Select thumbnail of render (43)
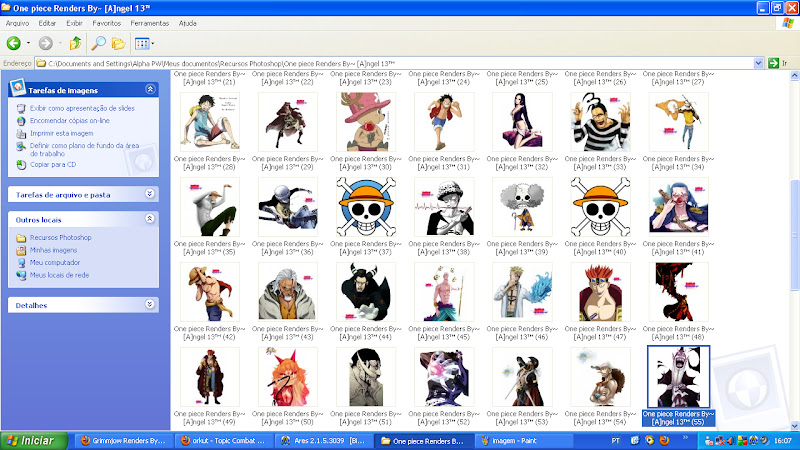This screenshot has height=450, width=800. [x=288, y=292]
